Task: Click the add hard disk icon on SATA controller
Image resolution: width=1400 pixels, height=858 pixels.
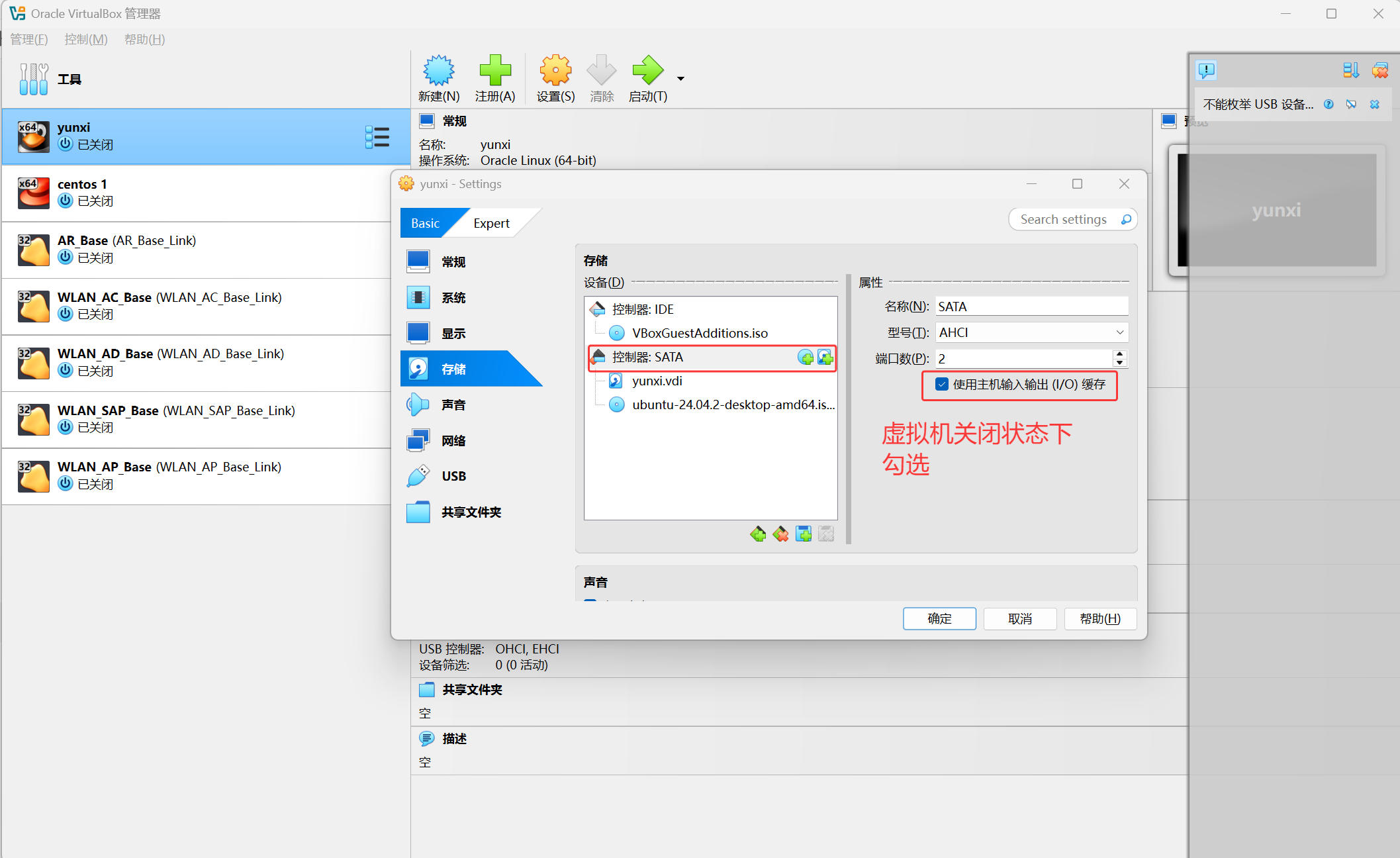Action: click(825, 358)
